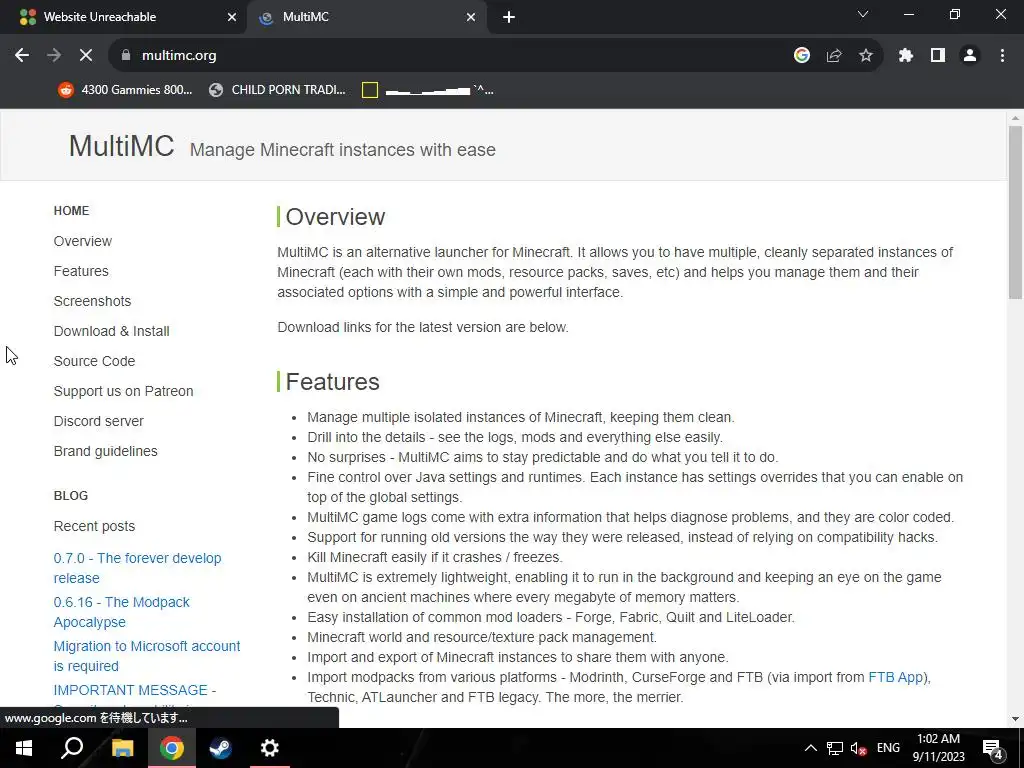The image size is (1024, 768).
Task: Click the BLOG sidebar heading
Action: click(71, 496)
